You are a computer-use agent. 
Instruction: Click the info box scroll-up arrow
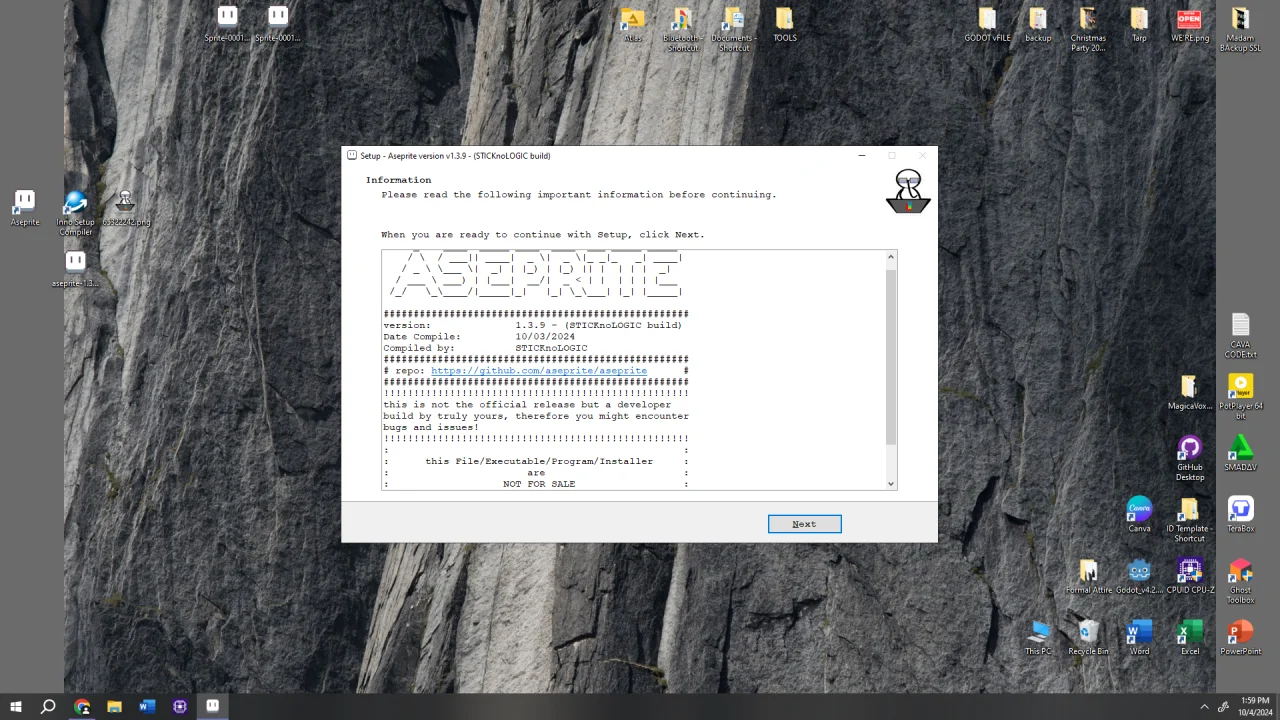(x=891, y=257)
